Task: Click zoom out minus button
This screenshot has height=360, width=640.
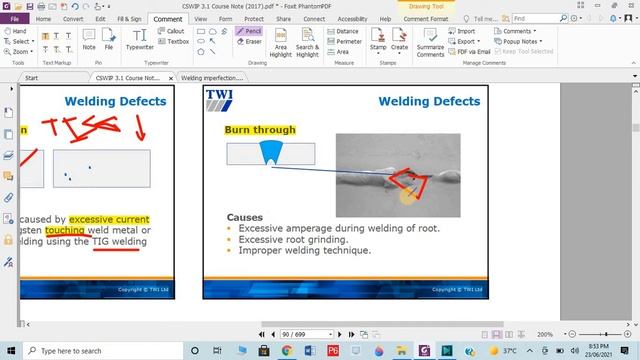Action: click(572, 334)
